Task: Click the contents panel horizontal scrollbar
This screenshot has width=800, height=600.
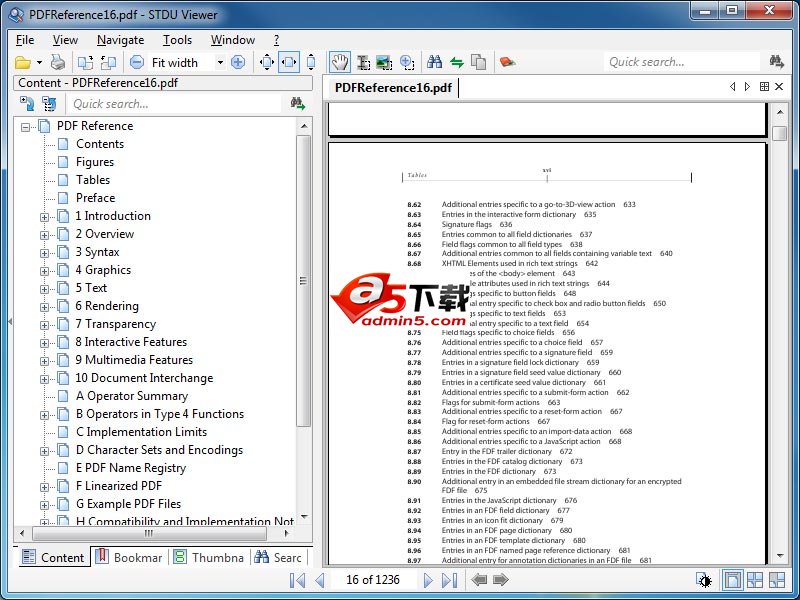Action: coord(149,534)
